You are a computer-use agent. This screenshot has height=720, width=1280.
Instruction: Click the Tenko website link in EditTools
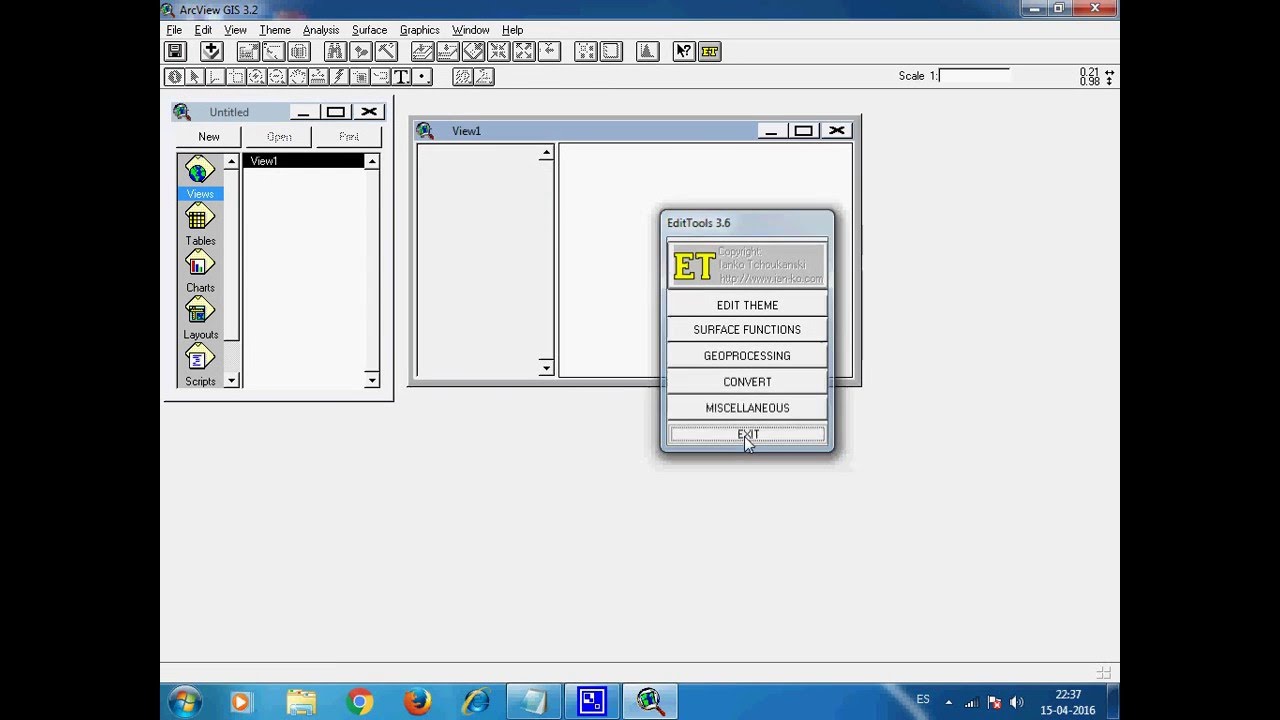[771, 278]
